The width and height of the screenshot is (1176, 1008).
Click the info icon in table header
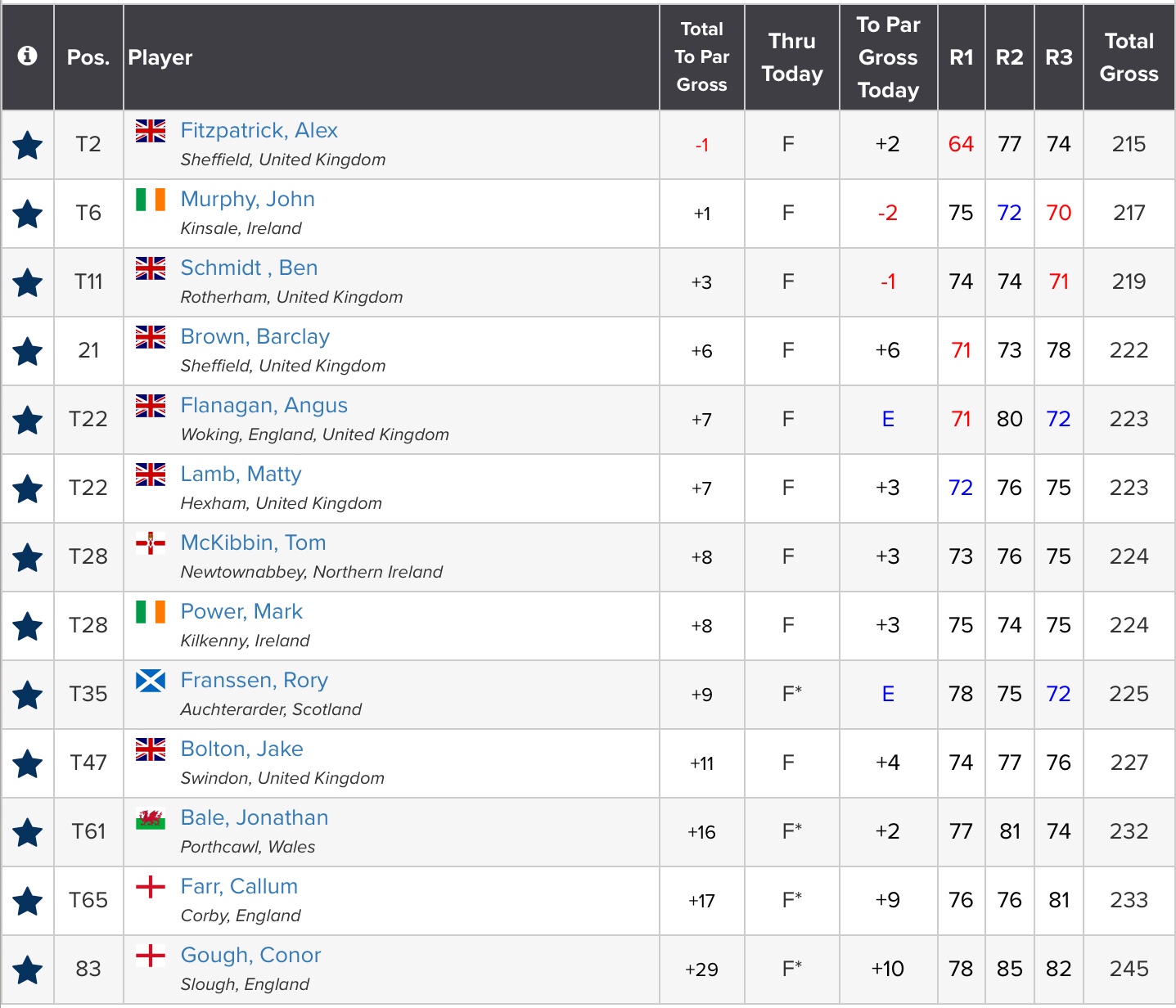click(x=27, y=56)
